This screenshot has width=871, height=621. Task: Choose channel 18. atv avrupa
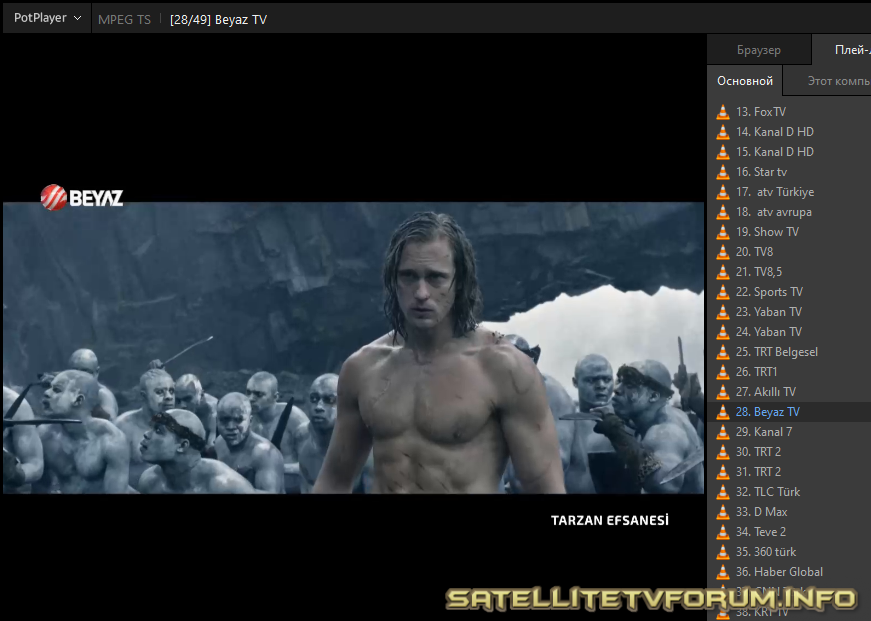789,212
